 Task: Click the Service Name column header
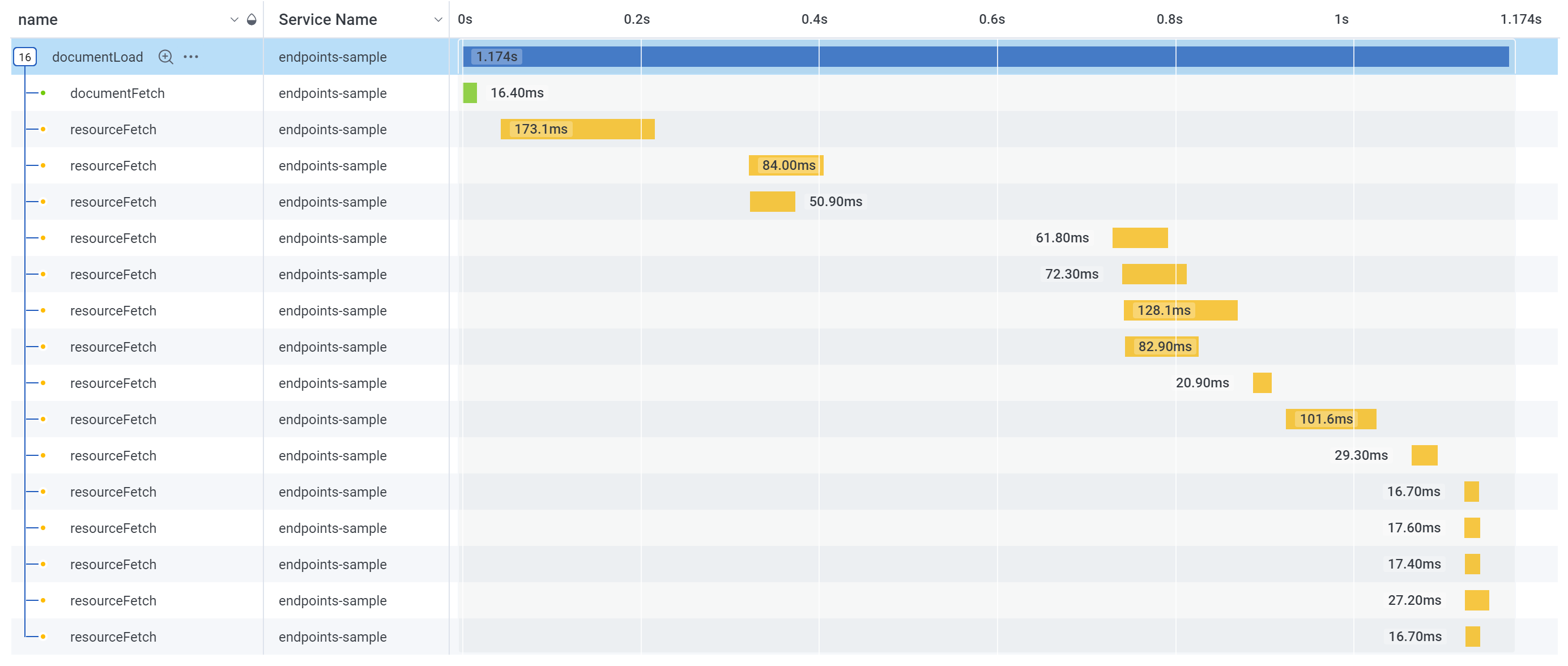coord(327,19)
